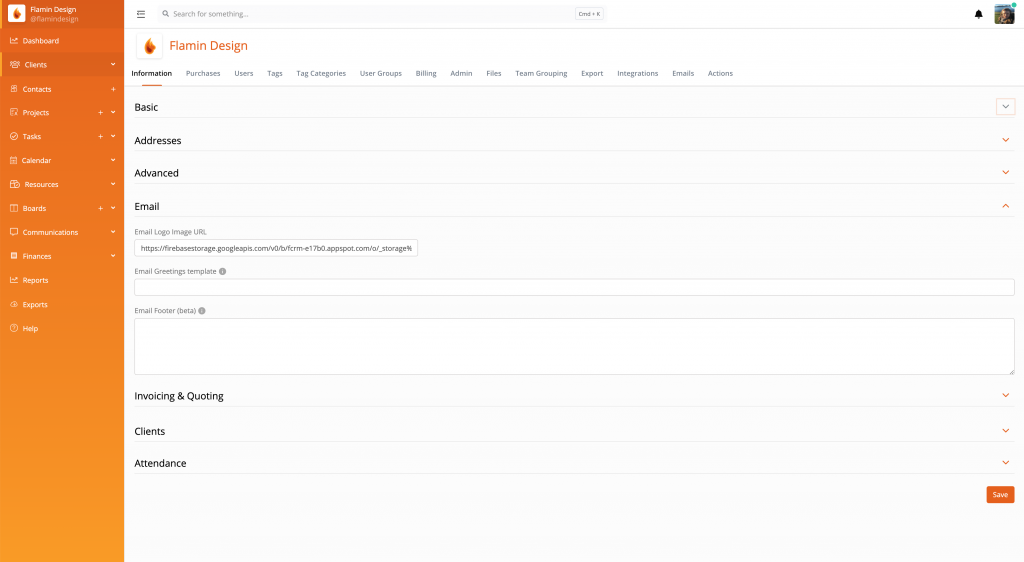Expand the Addresses section
This screenshot has width=1024, height=562.
coord(1005,140)
